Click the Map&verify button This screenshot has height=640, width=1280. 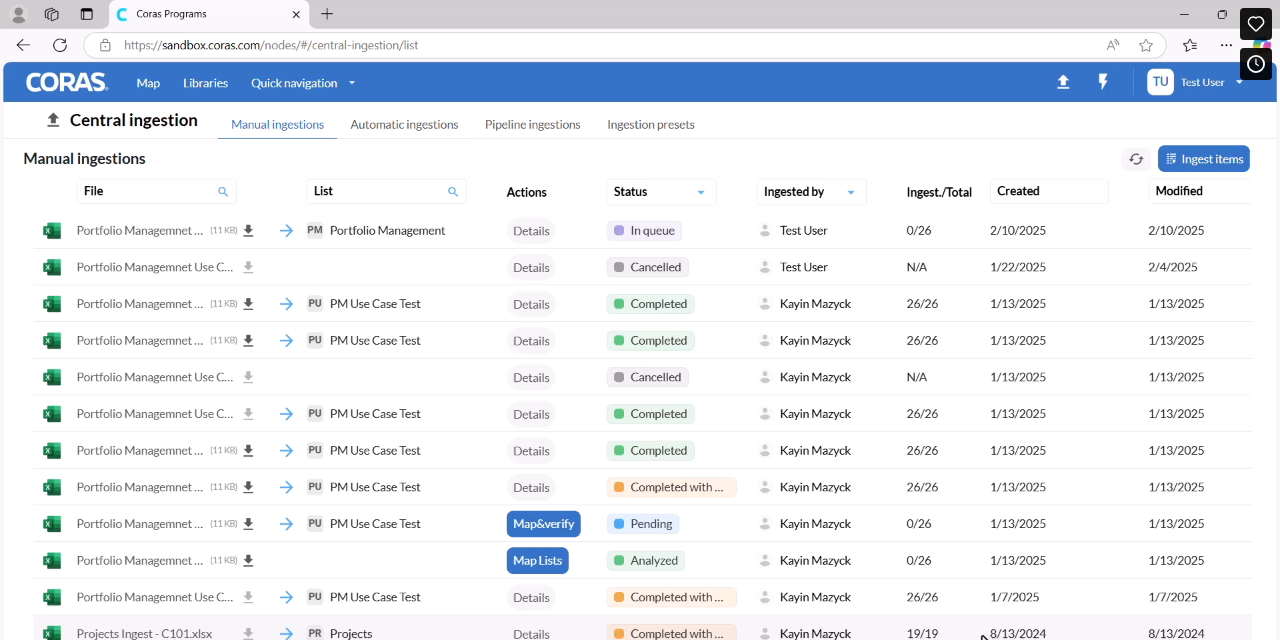point(543,524)
